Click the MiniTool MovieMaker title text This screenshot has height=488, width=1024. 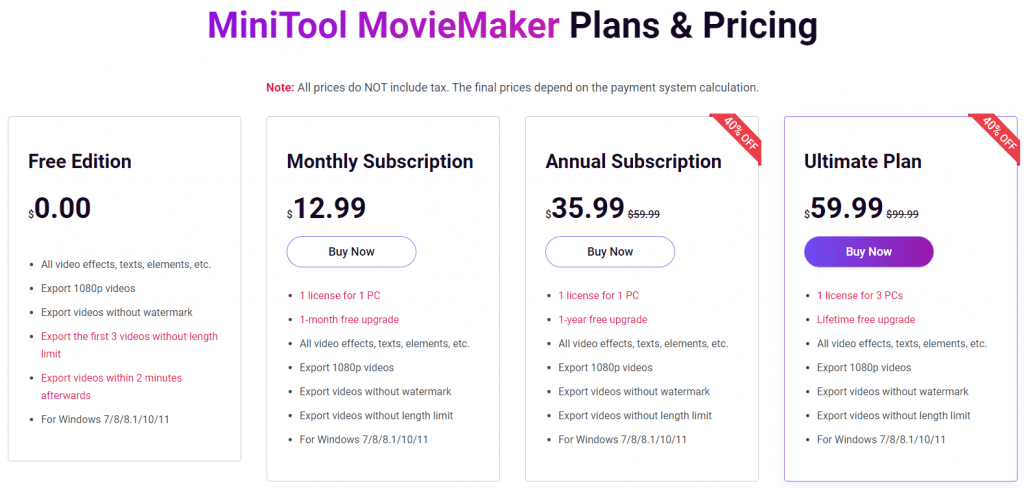384,25
